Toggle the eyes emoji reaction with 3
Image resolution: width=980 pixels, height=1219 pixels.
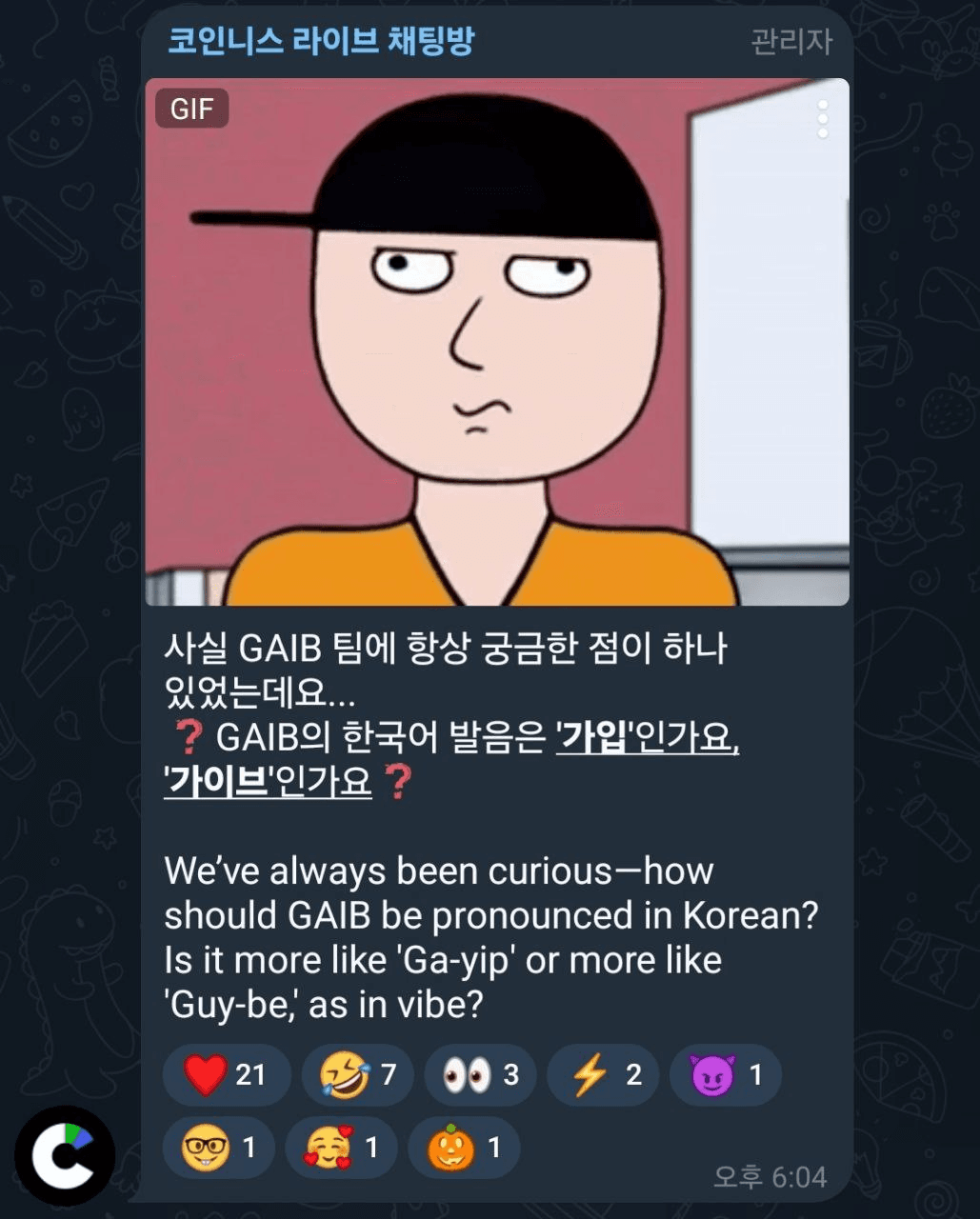480,1075
